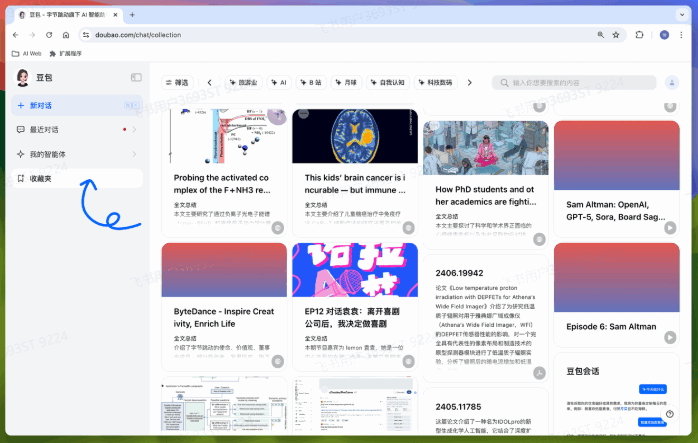Open a new browser tab
Image resolution: width=698 pixels, height=443 pixels.
(x=132, y=15)
